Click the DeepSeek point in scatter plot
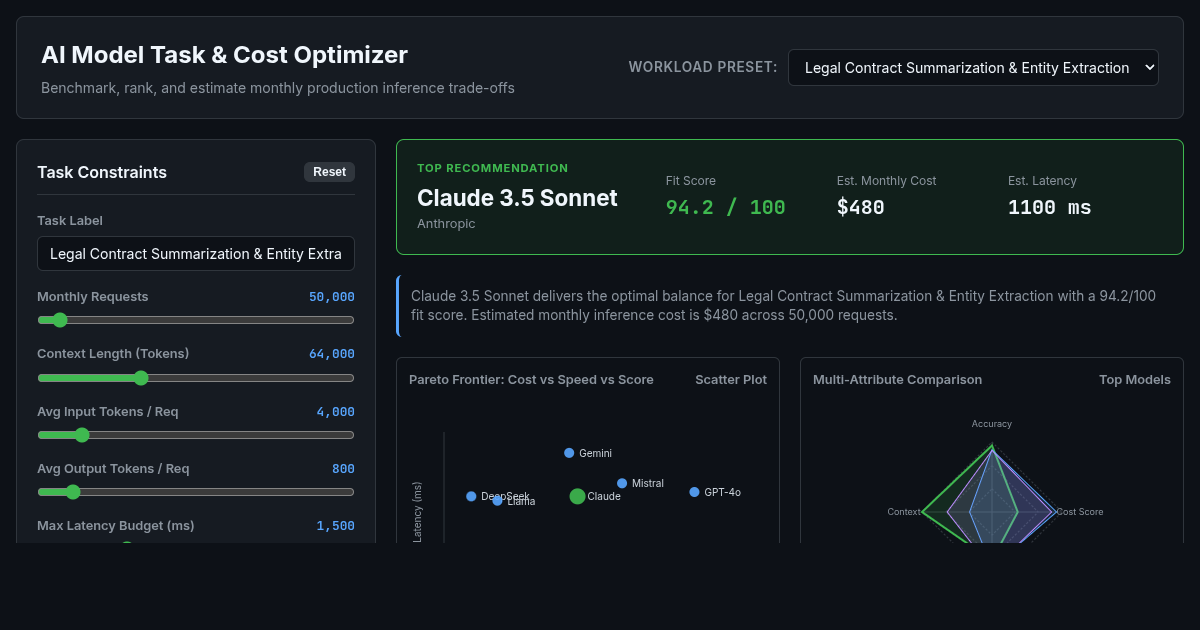This screenshot has width=1200, height=630. pyautogui.click(x=471, y=496)
